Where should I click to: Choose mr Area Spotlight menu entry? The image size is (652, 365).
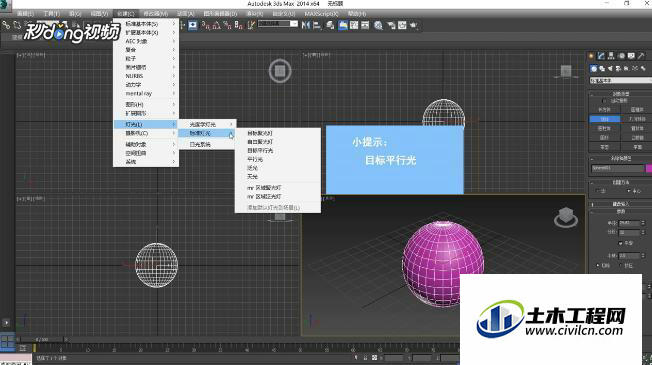coord(278,187)
